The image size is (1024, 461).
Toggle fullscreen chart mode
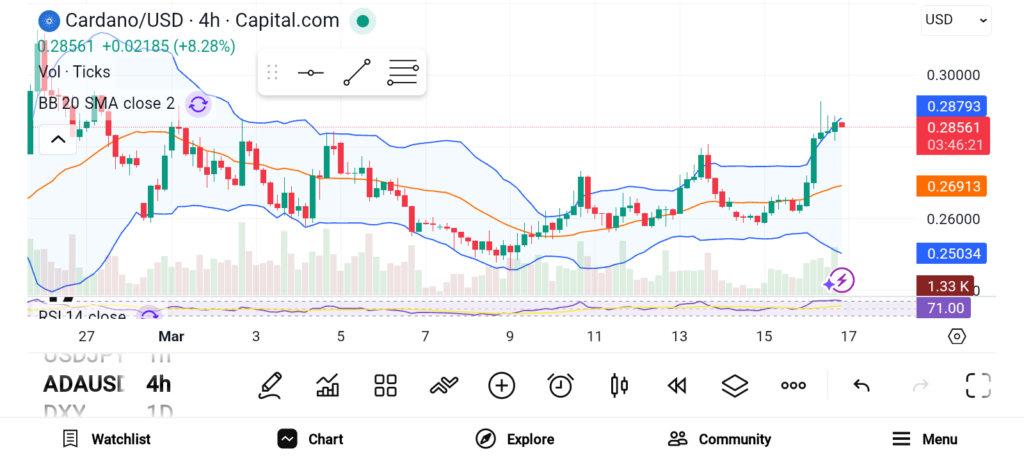click(x=977, y=385)
